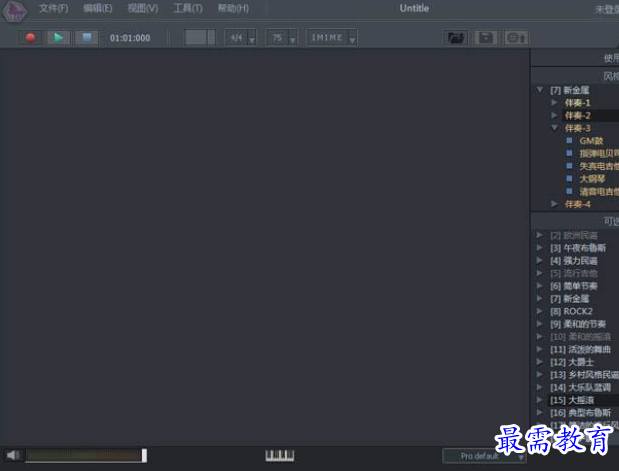The width and height of the screenshot is (619, 471).
Task: Select the GM鼓 track item
Action: point(591,141)
